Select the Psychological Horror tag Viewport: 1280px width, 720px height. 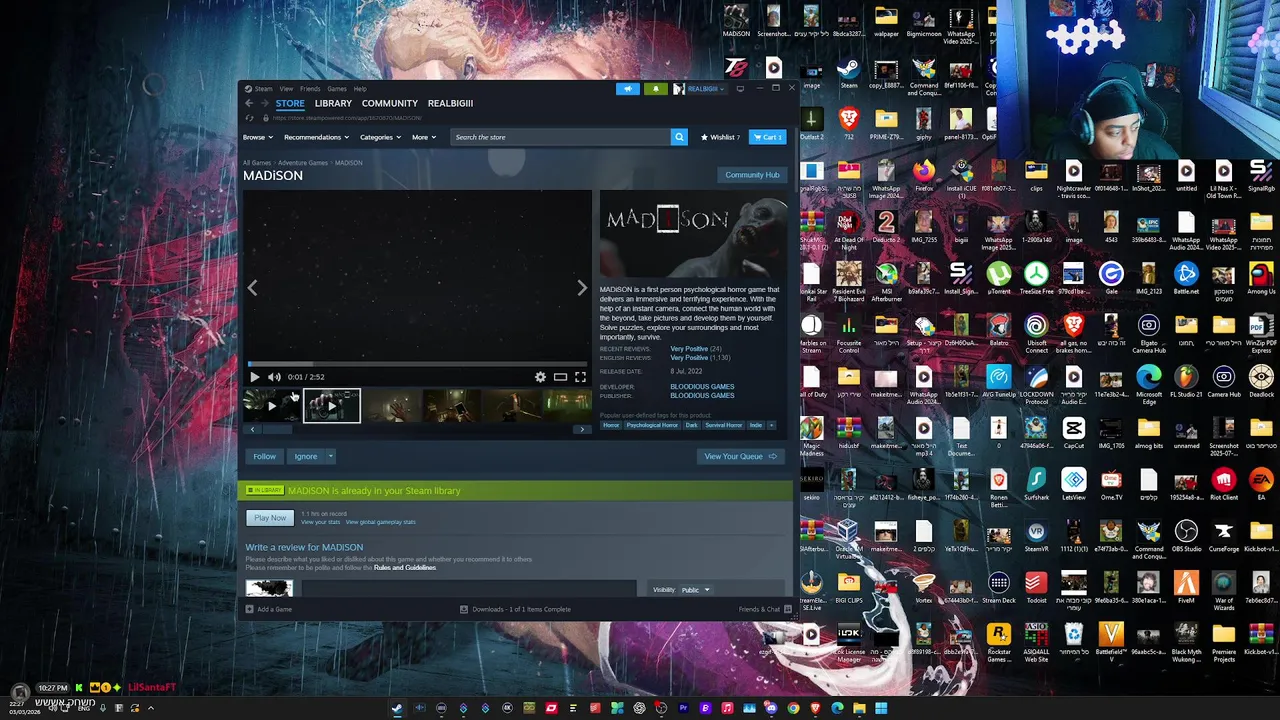[652, 425]
